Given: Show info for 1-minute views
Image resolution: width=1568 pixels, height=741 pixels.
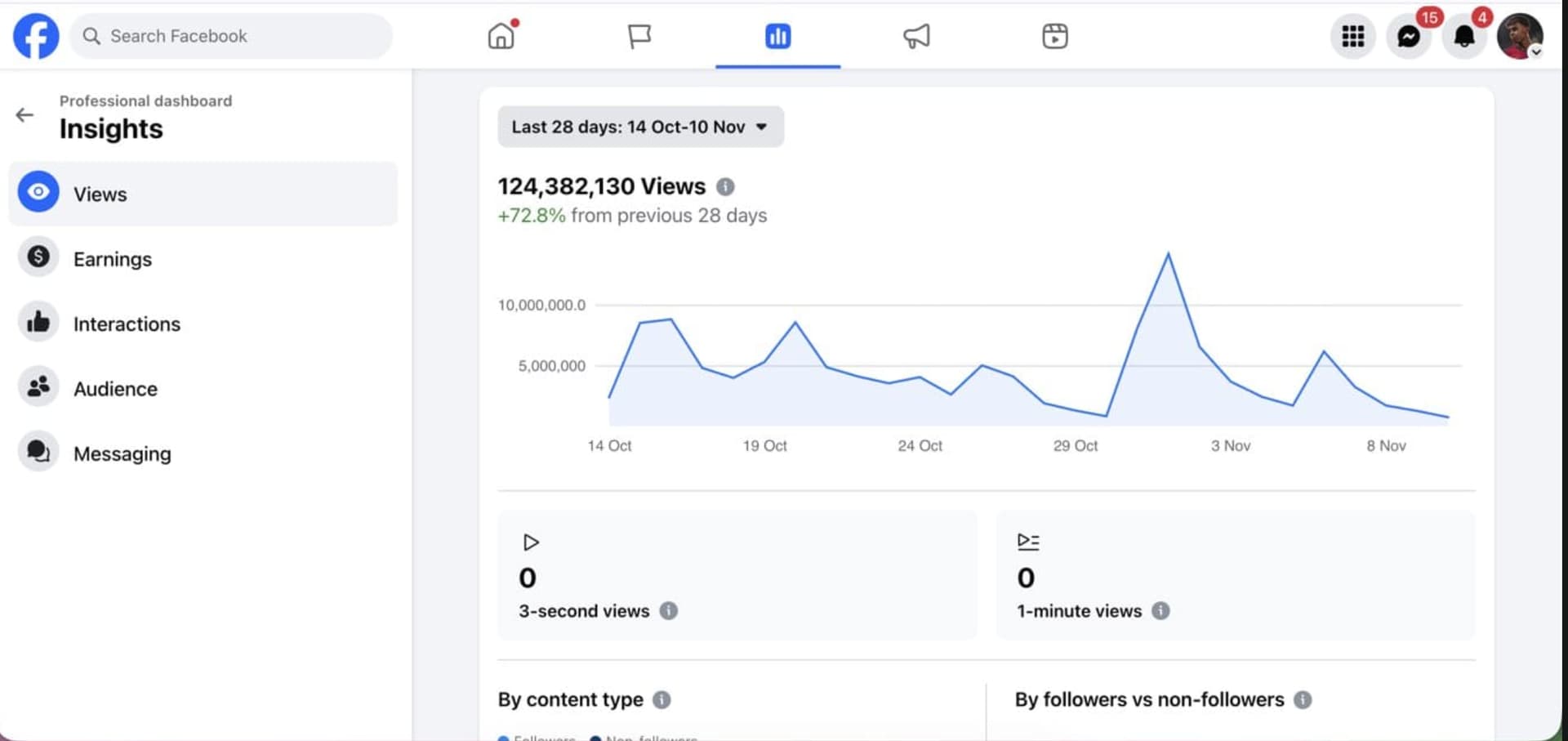Looking at the screenshot, I should (x=1160, y=611).
